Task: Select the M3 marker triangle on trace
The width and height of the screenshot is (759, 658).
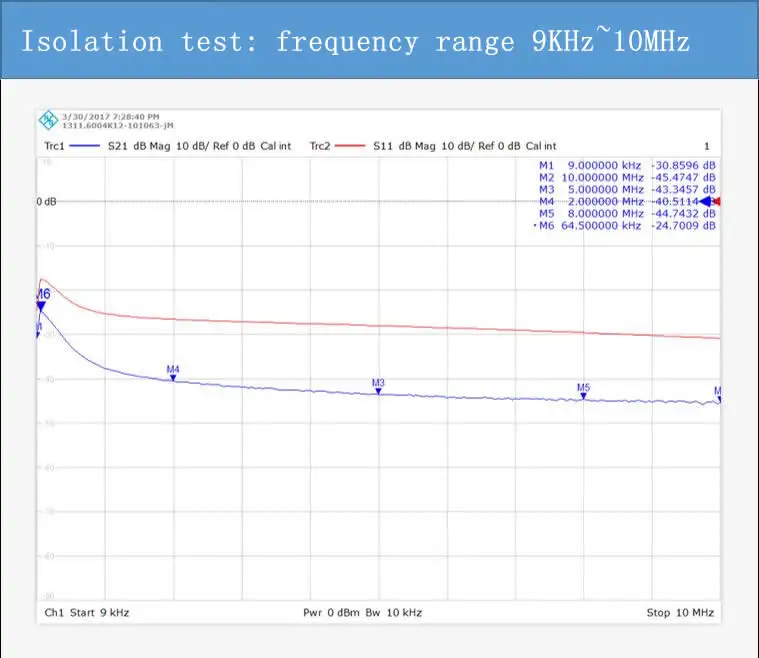Action: point(379,391)
